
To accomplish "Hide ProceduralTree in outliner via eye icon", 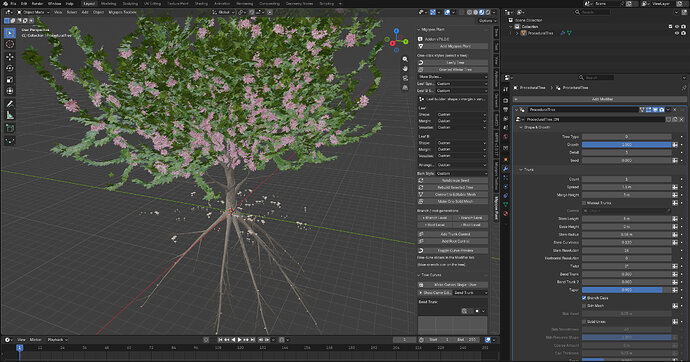I will click(x=677, y=33).
